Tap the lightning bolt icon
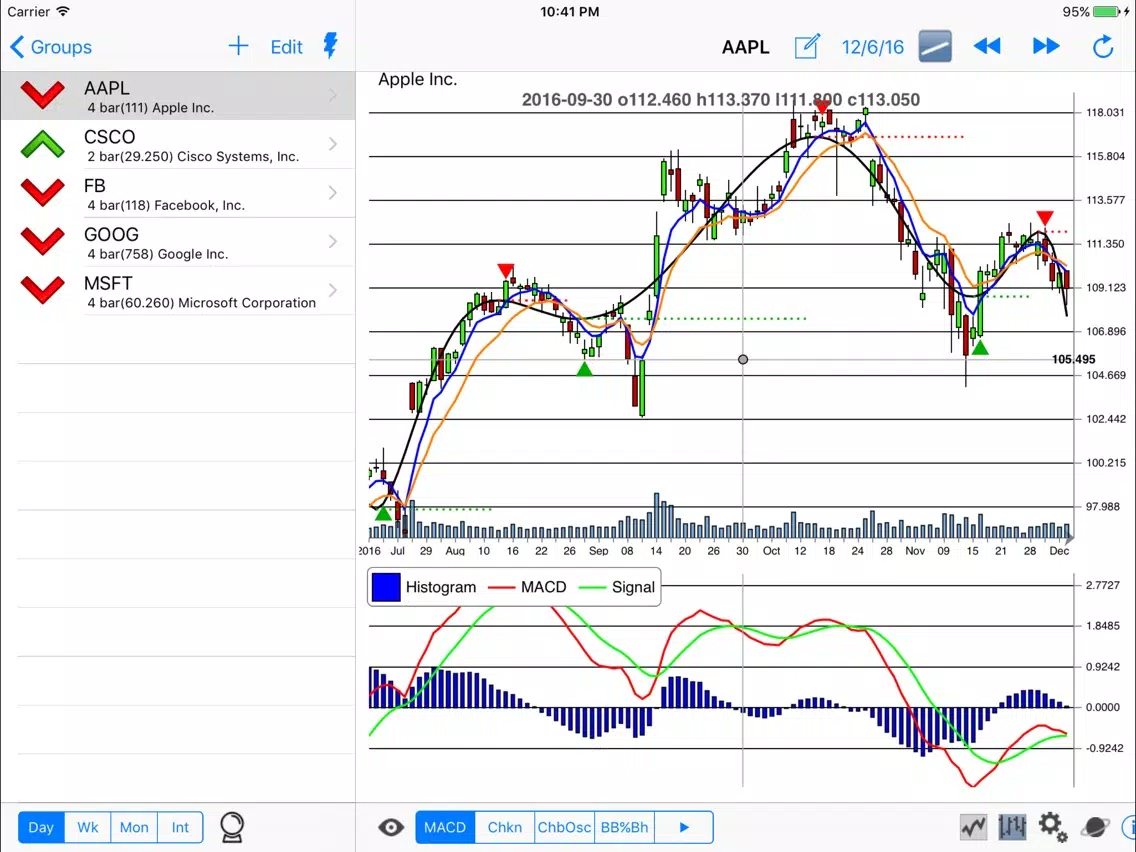 click(x=330, y=46)
